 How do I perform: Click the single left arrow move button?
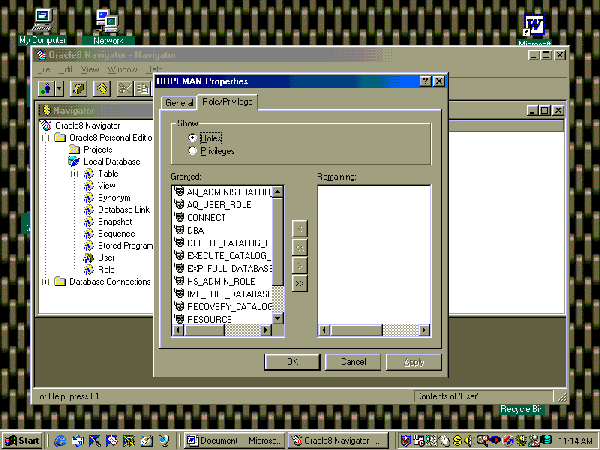click(x=300, y=229)
